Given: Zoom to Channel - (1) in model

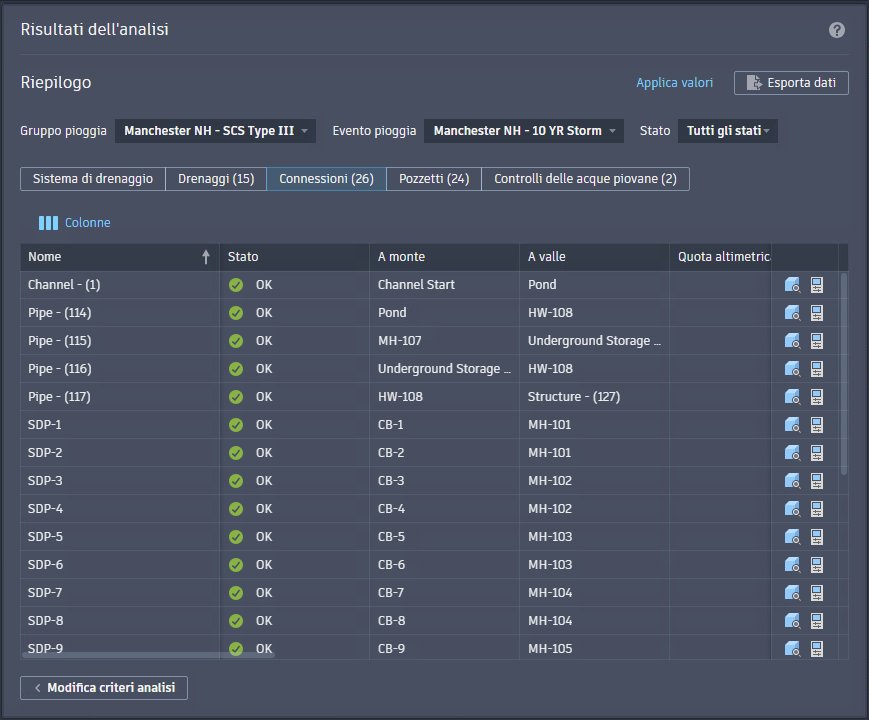Looking at the screenshot, I should [793, 285].
